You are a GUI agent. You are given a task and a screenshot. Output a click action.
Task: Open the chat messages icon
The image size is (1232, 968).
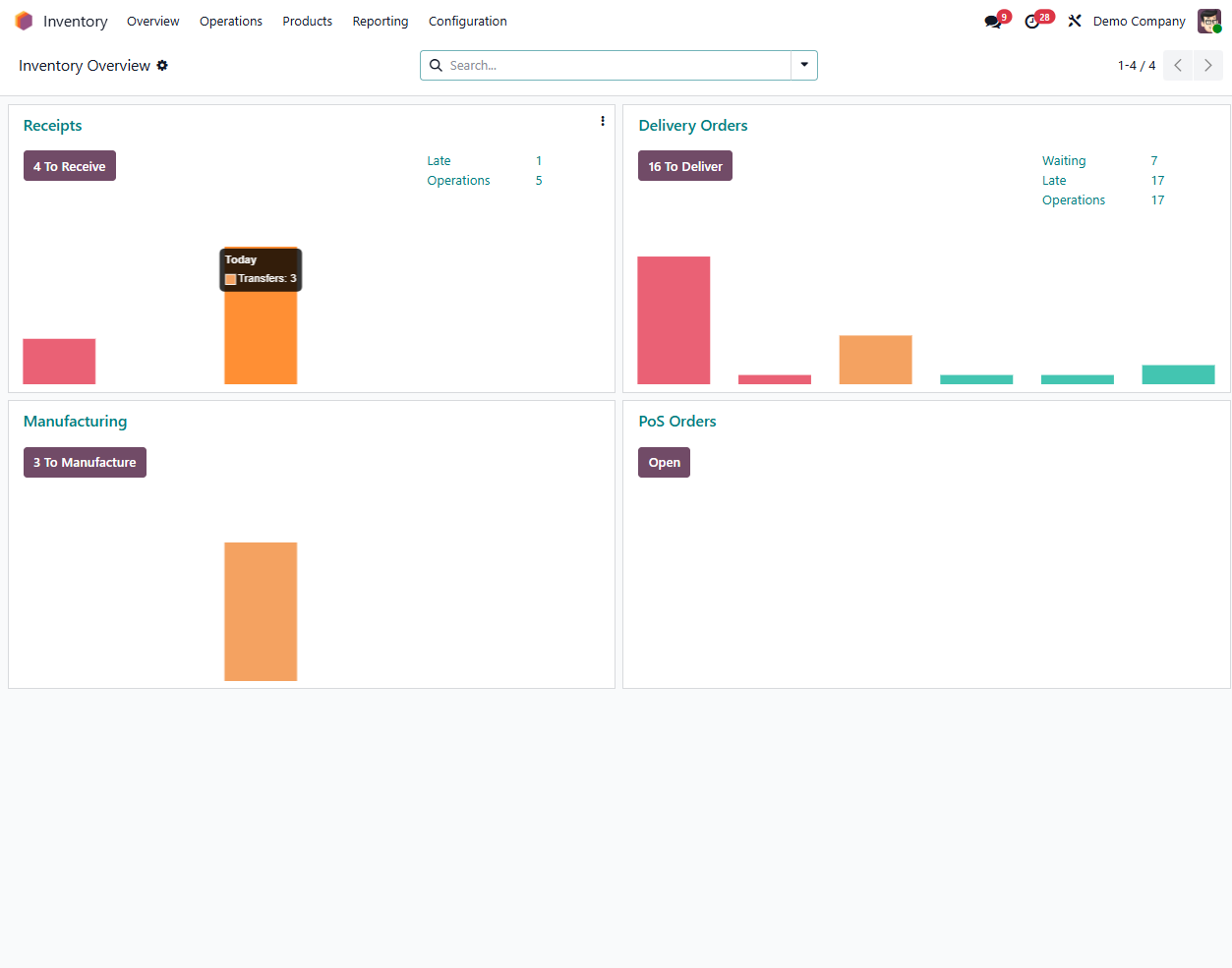click(993, 22)
